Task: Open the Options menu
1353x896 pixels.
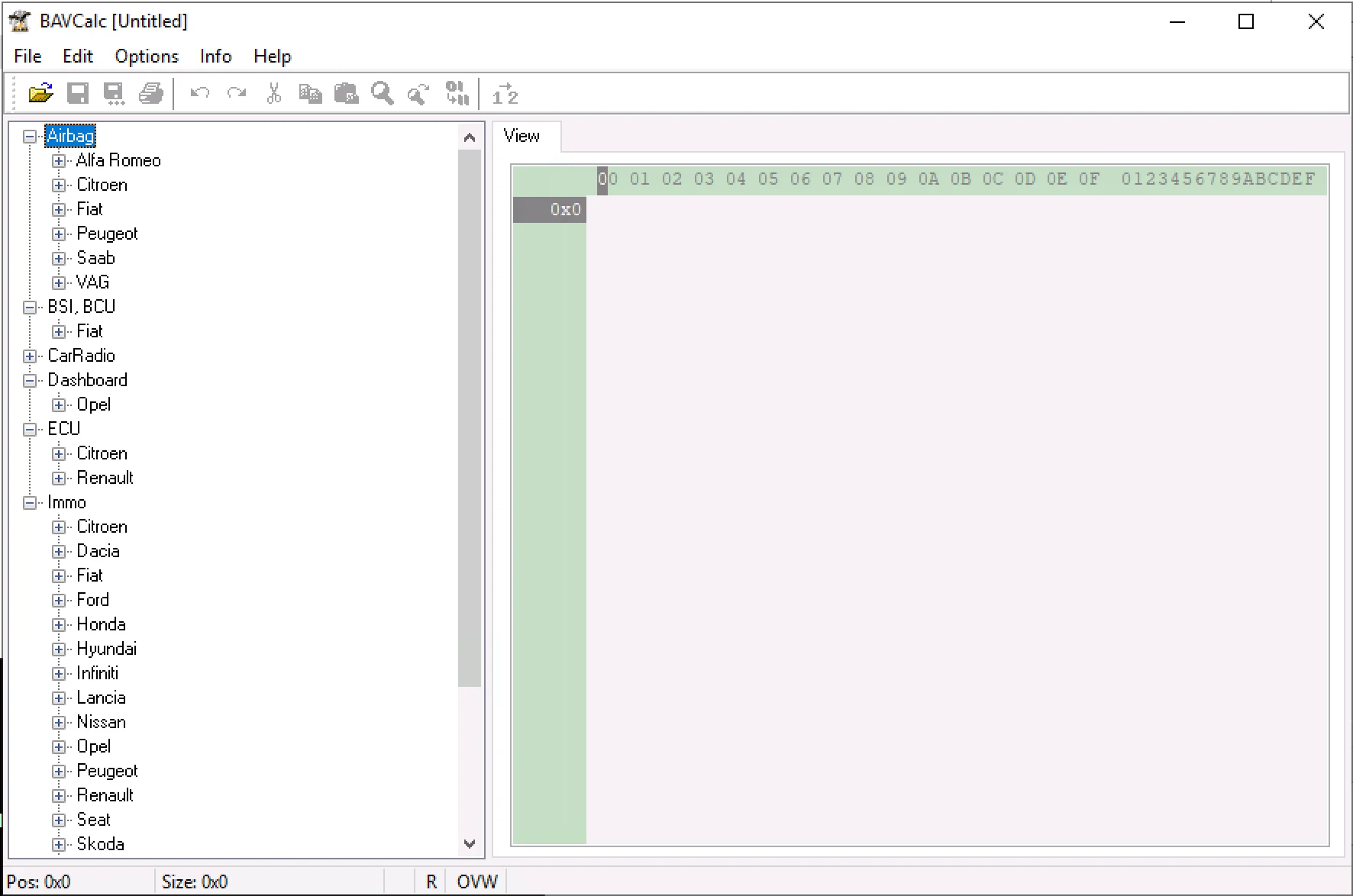Action: [147, 56]
